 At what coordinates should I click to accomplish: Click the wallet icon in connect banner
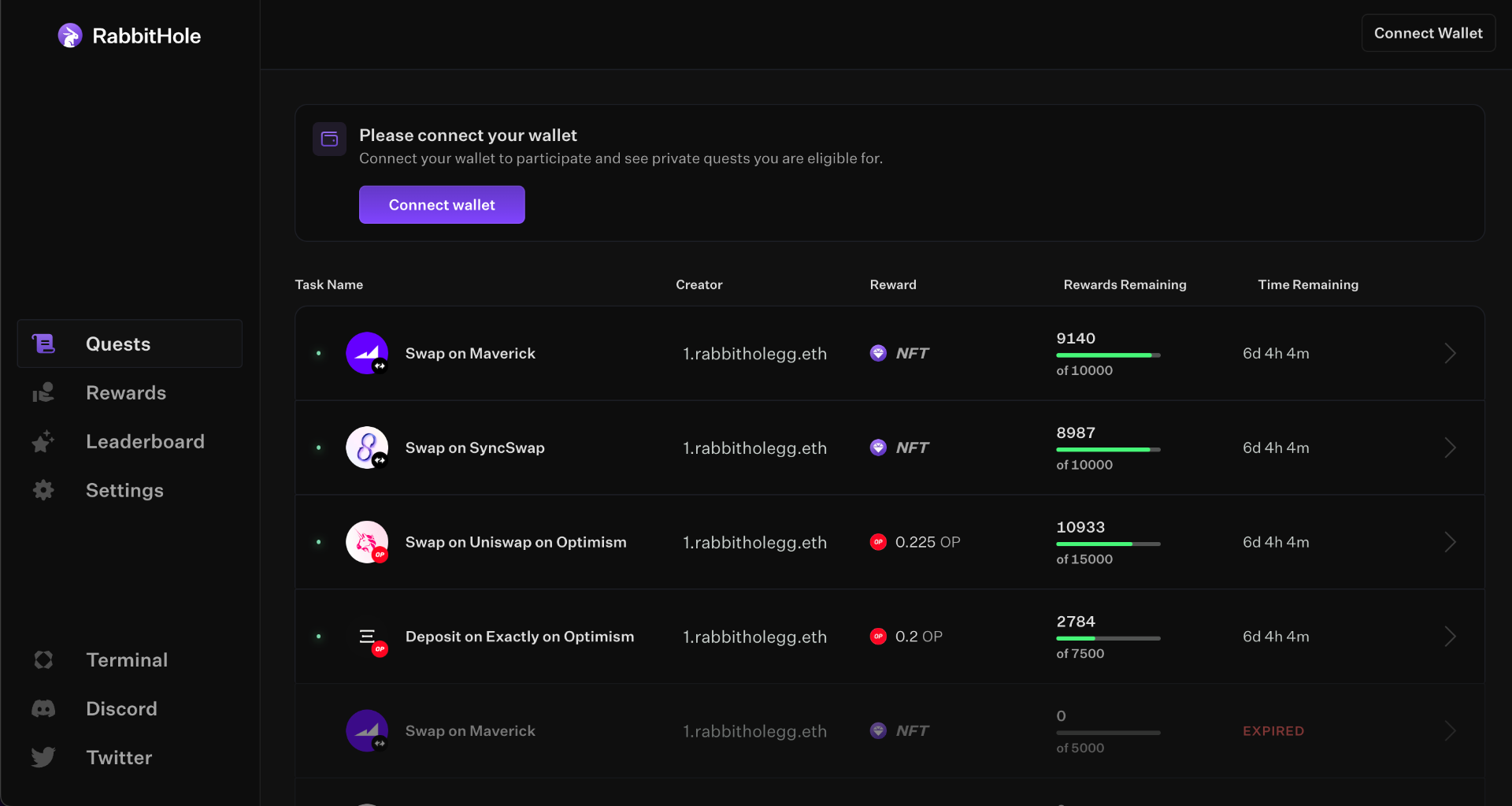click(x=329, y=139)
